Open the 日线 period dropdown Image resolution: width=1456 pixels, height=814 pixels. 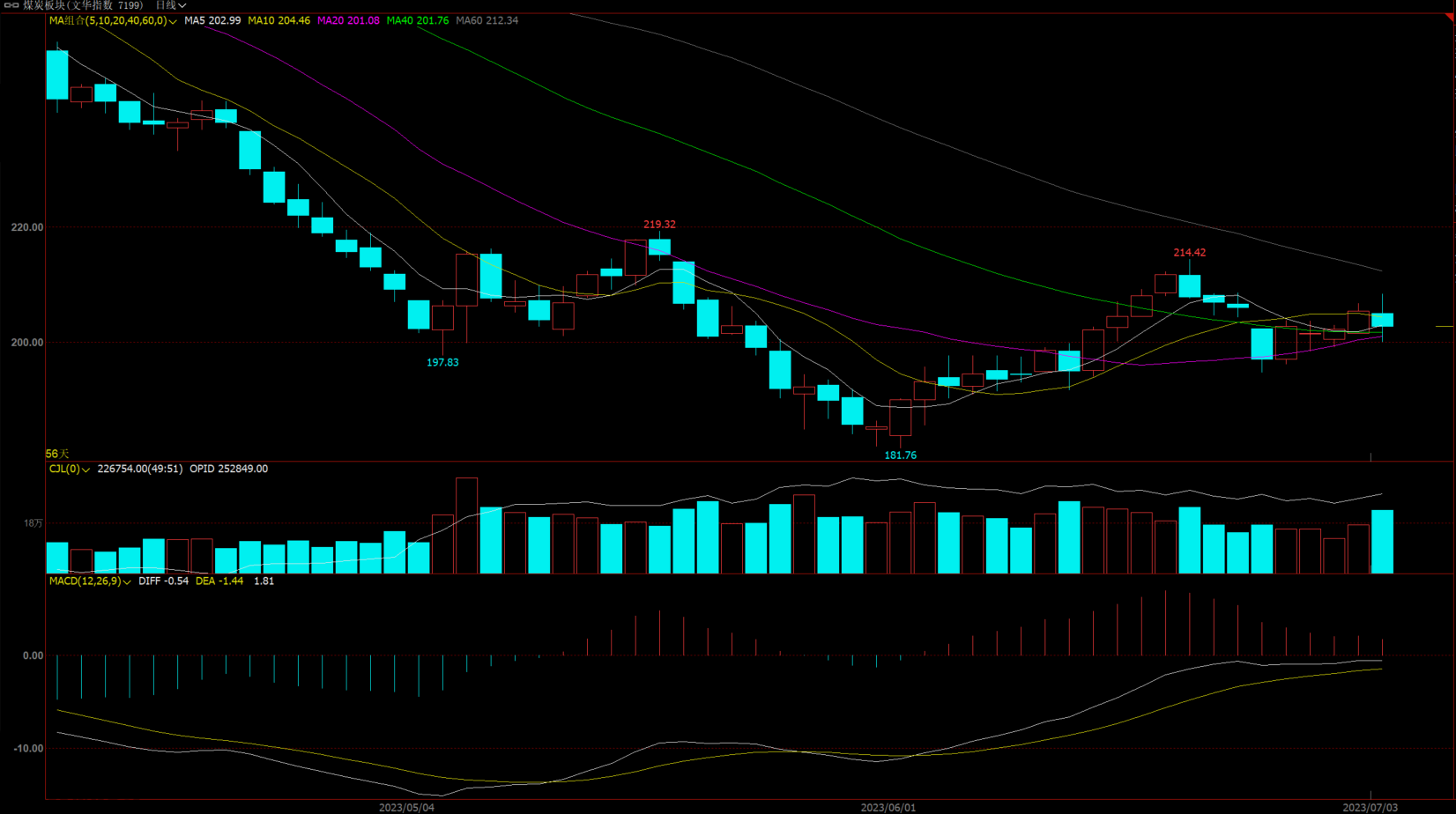coord(171,5)
